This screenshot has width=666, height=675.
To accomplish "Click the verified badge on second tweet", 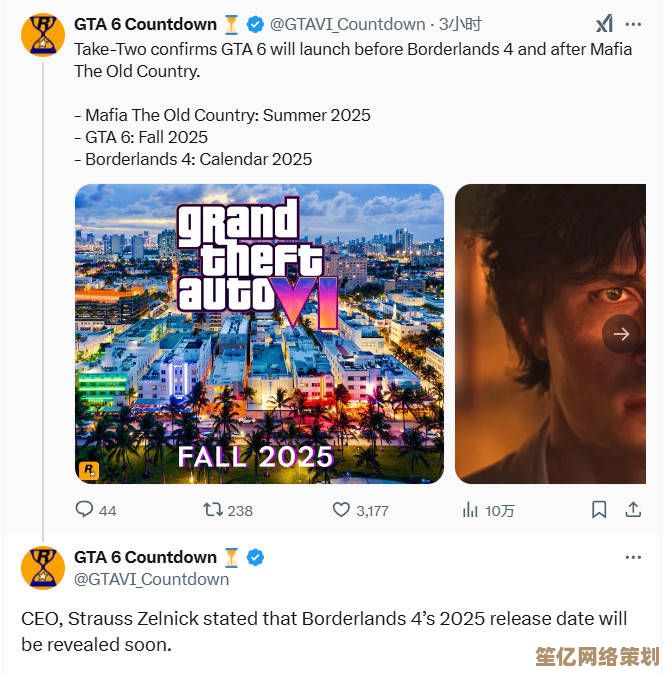I will pos(256,557).
